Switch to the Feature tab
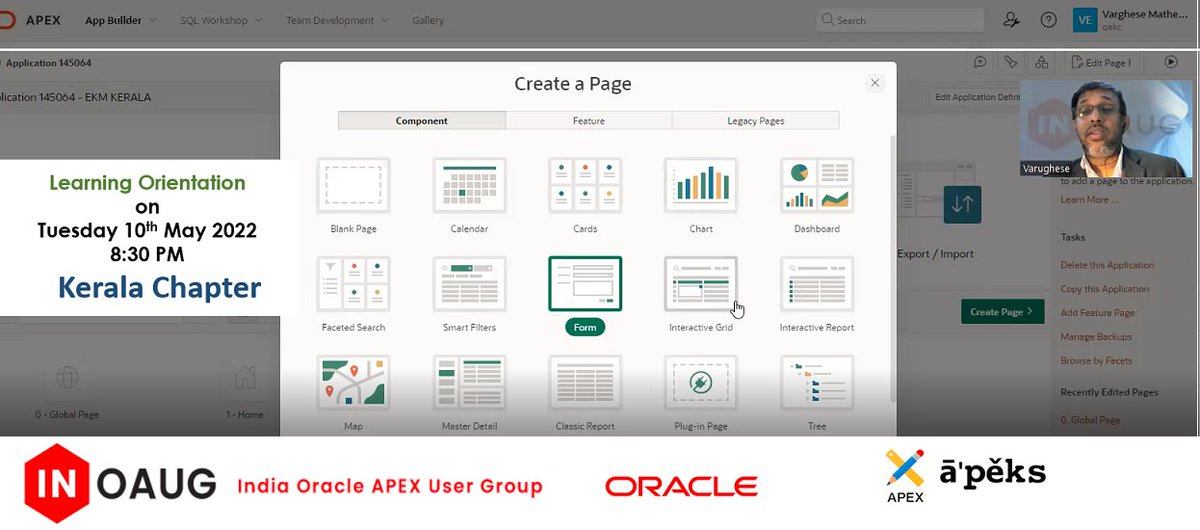The width and height of the screenshot is (1200, 530). pyautogui.click(x=589, y=121)
